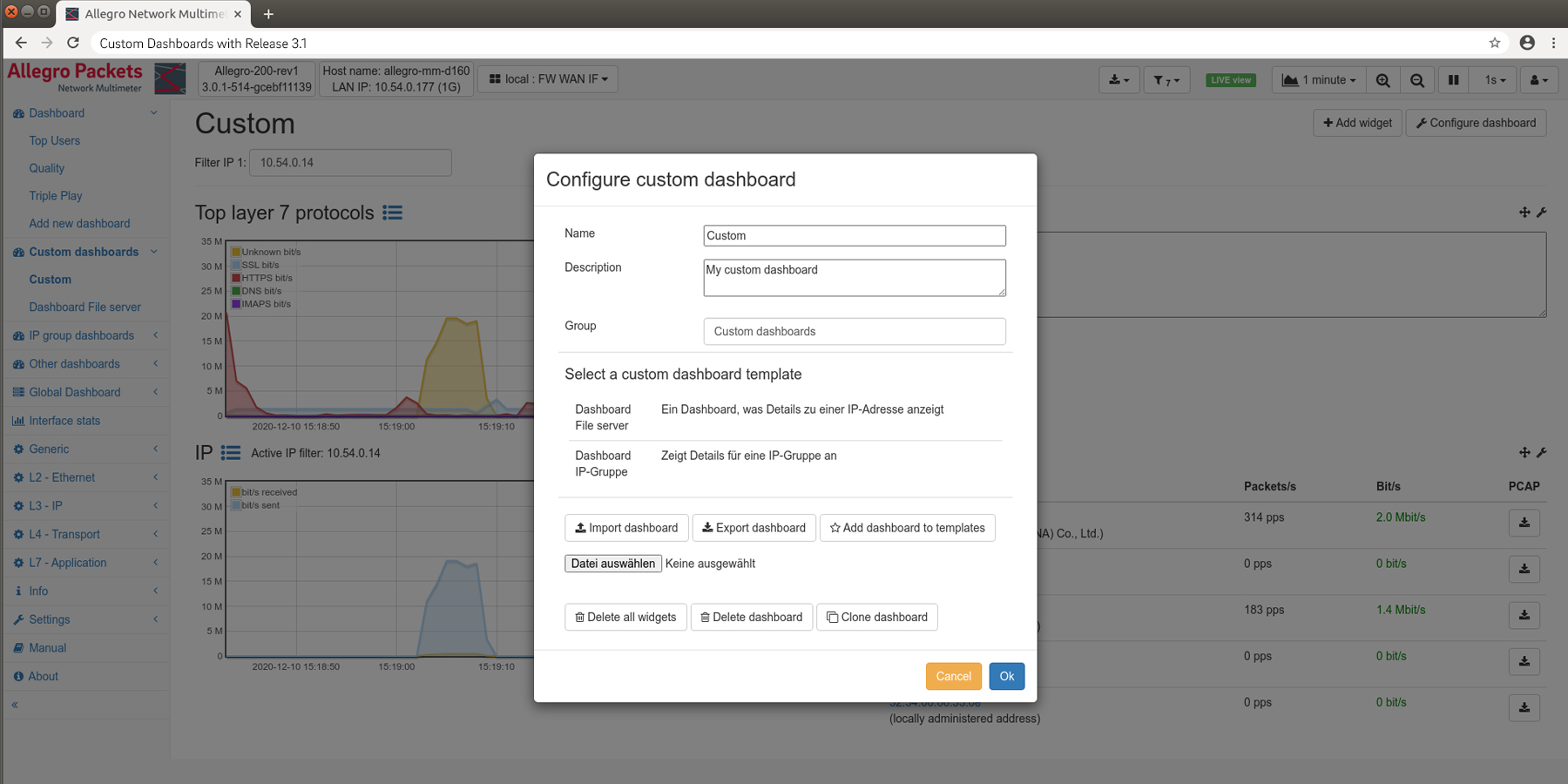Open the 1 minute interval dropdown

click(x=1318, y=79)
